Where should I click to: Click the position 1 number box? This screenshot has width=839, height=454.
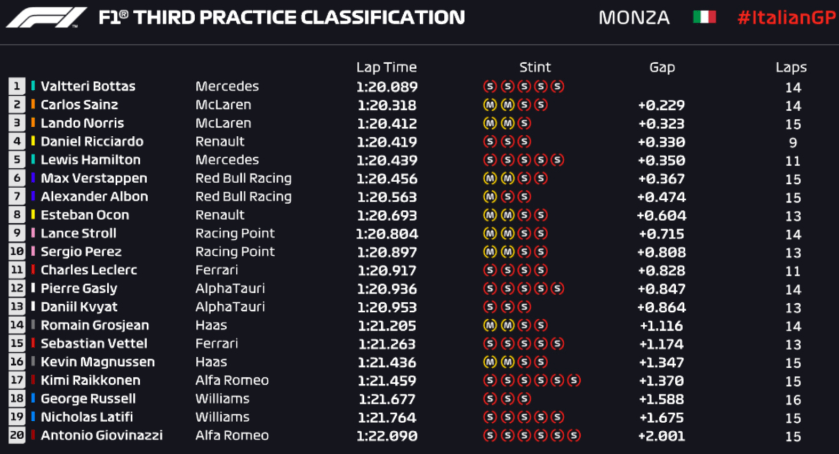coord(17,87)
